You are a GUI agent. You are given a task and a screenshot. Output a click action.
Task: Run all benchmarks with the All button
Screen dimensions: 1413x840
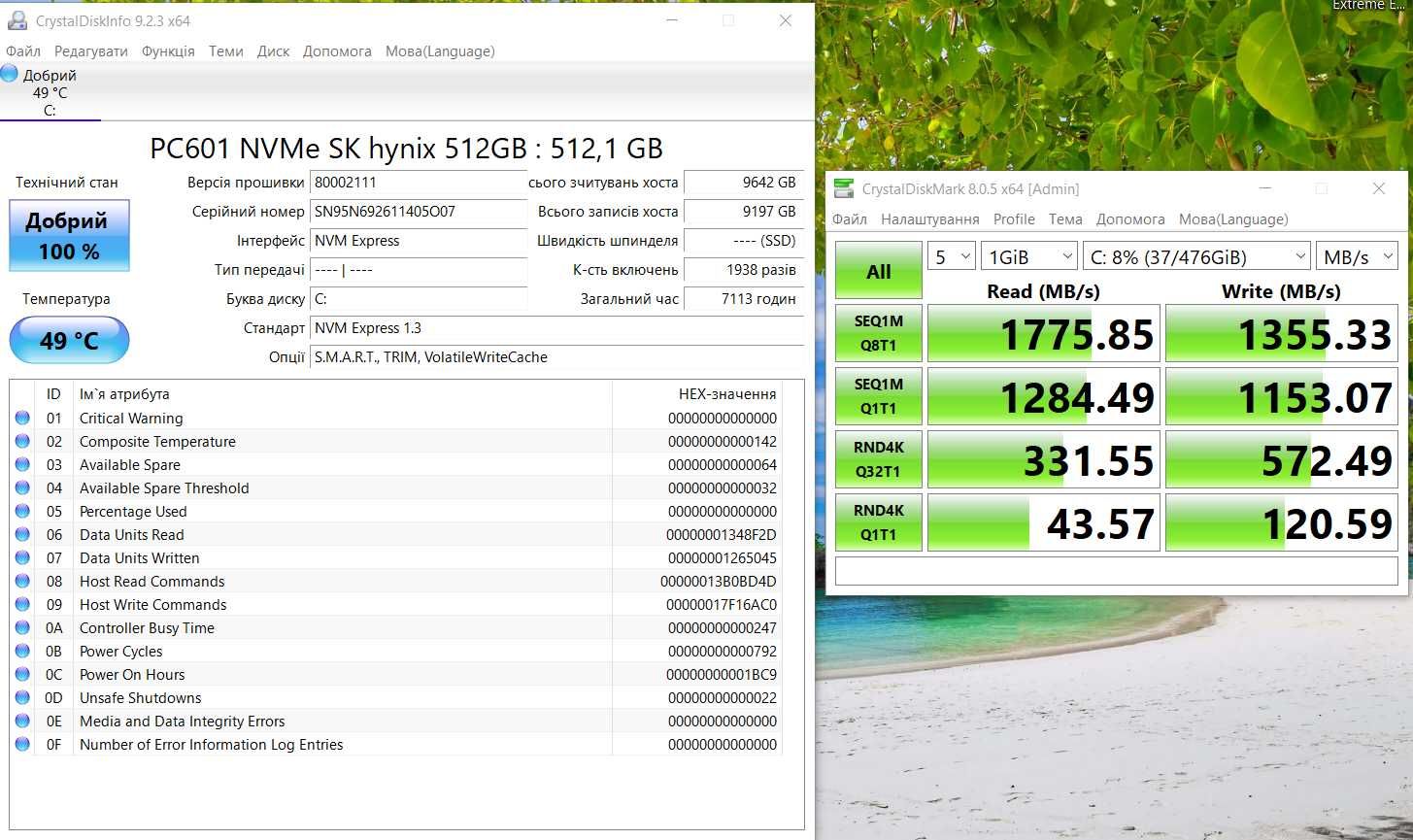[x=879, y=271]
